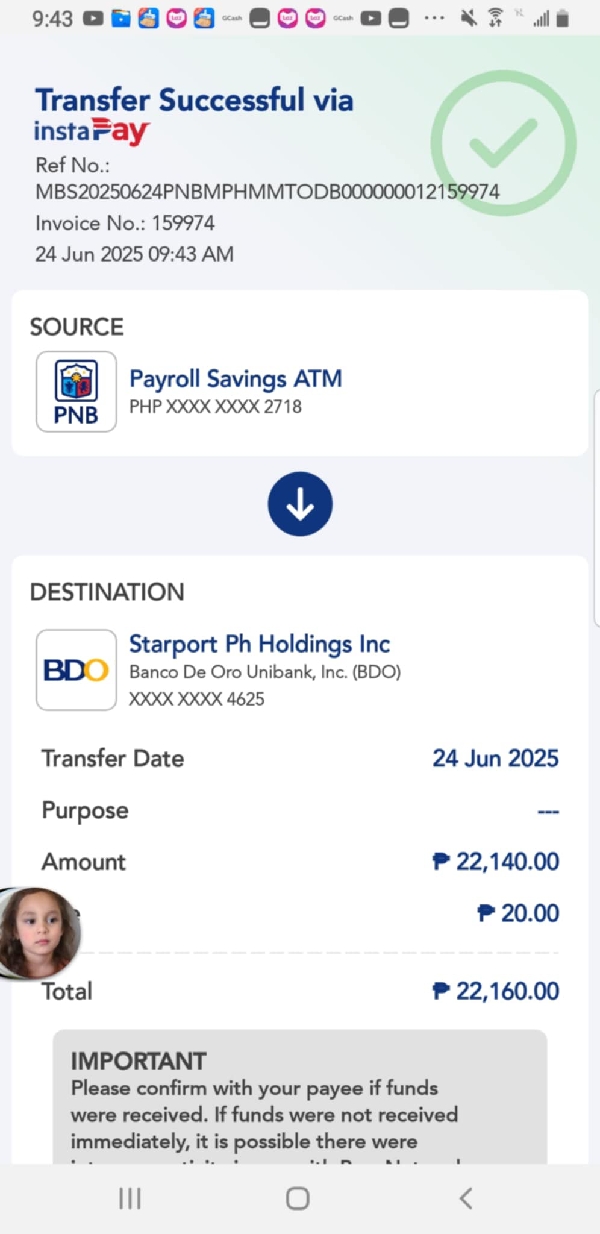The image size is (600, 1234).
Task: Select the Starport Ph Holdings Inc destination
Action: [259, 644]
